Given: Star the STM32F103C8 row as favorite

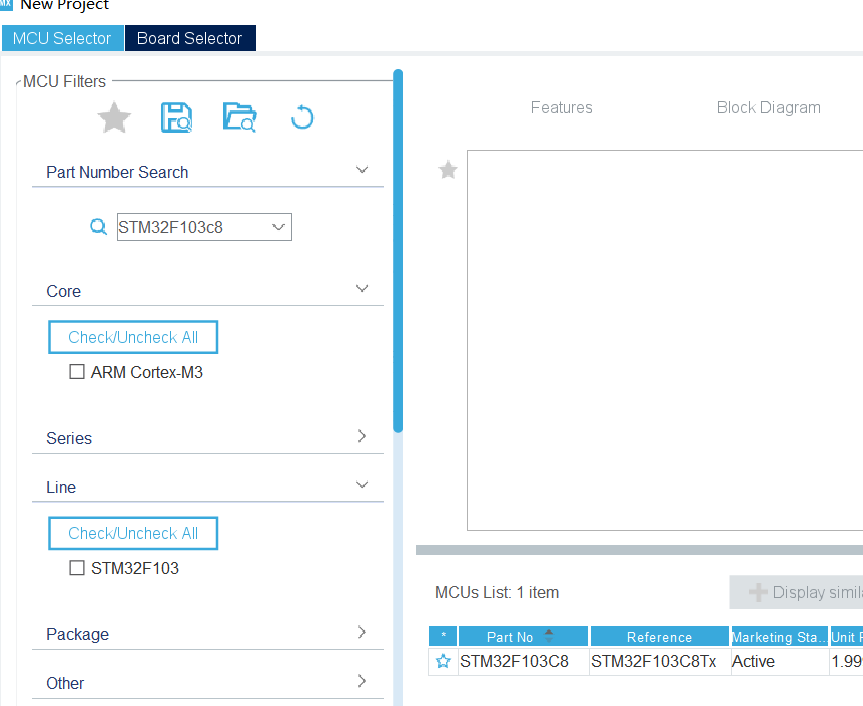Looking at the screenshot, I should 443,661.
